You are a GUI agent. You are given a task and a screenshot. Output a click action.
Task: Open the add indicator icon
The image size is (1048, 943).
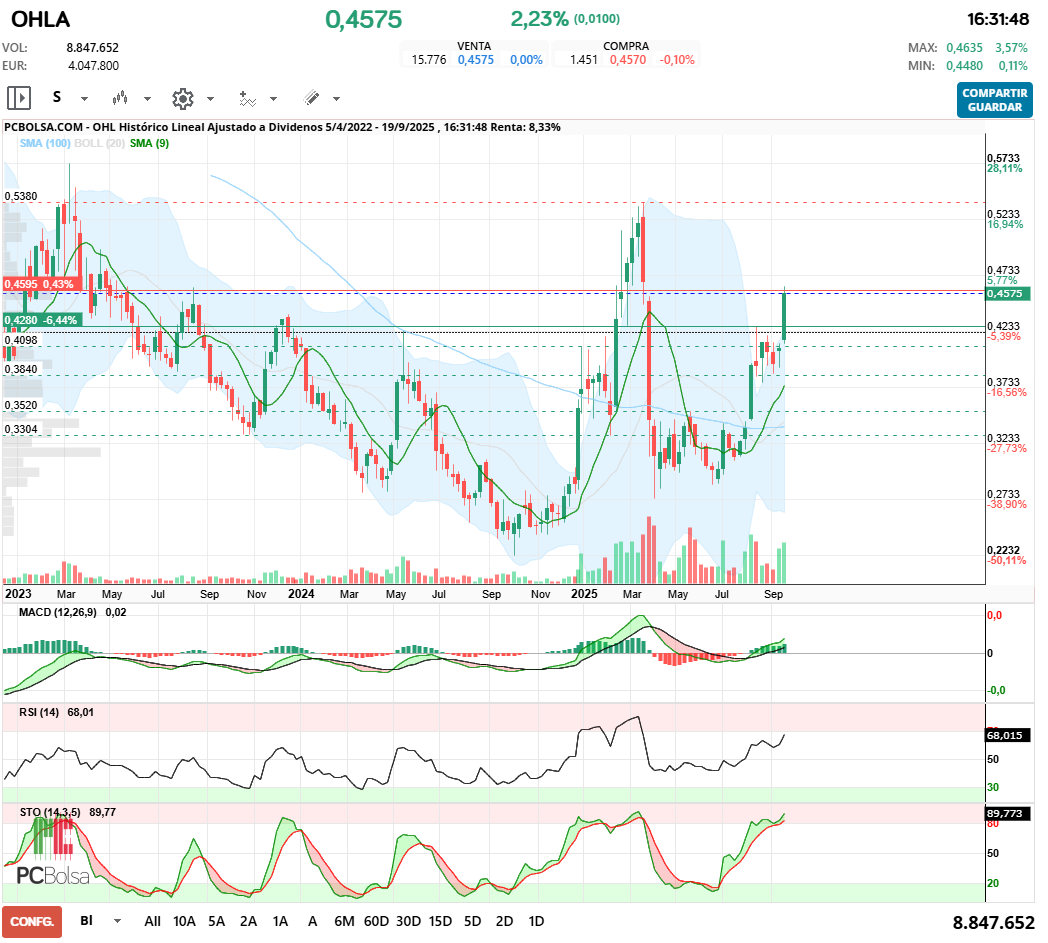coord(247,99)
